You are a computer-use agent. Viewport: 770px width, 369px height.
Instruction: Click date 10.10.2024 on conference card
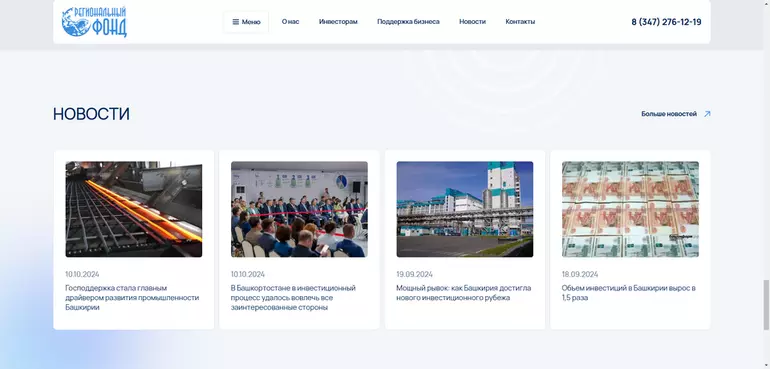(x=248, y=274)
